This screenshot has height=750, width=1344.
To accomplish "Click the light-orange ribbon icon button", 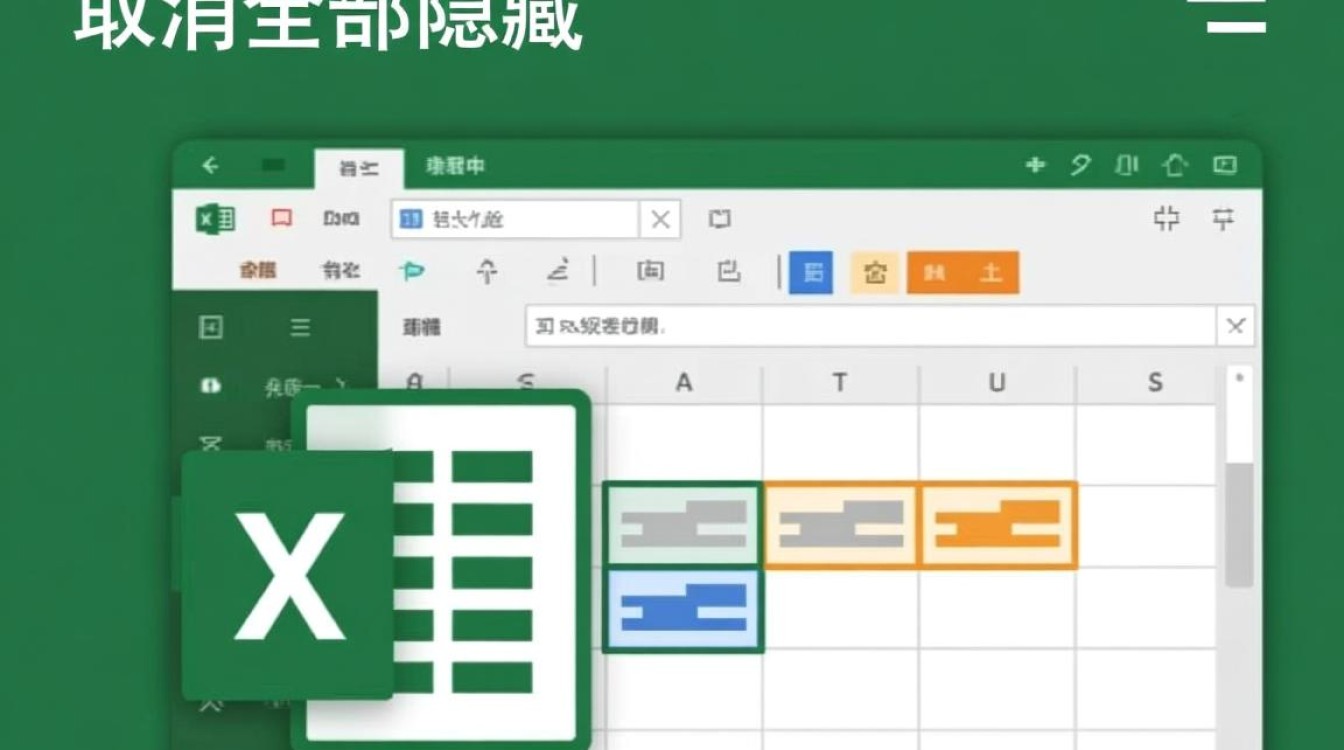I will tap(875, 272).
